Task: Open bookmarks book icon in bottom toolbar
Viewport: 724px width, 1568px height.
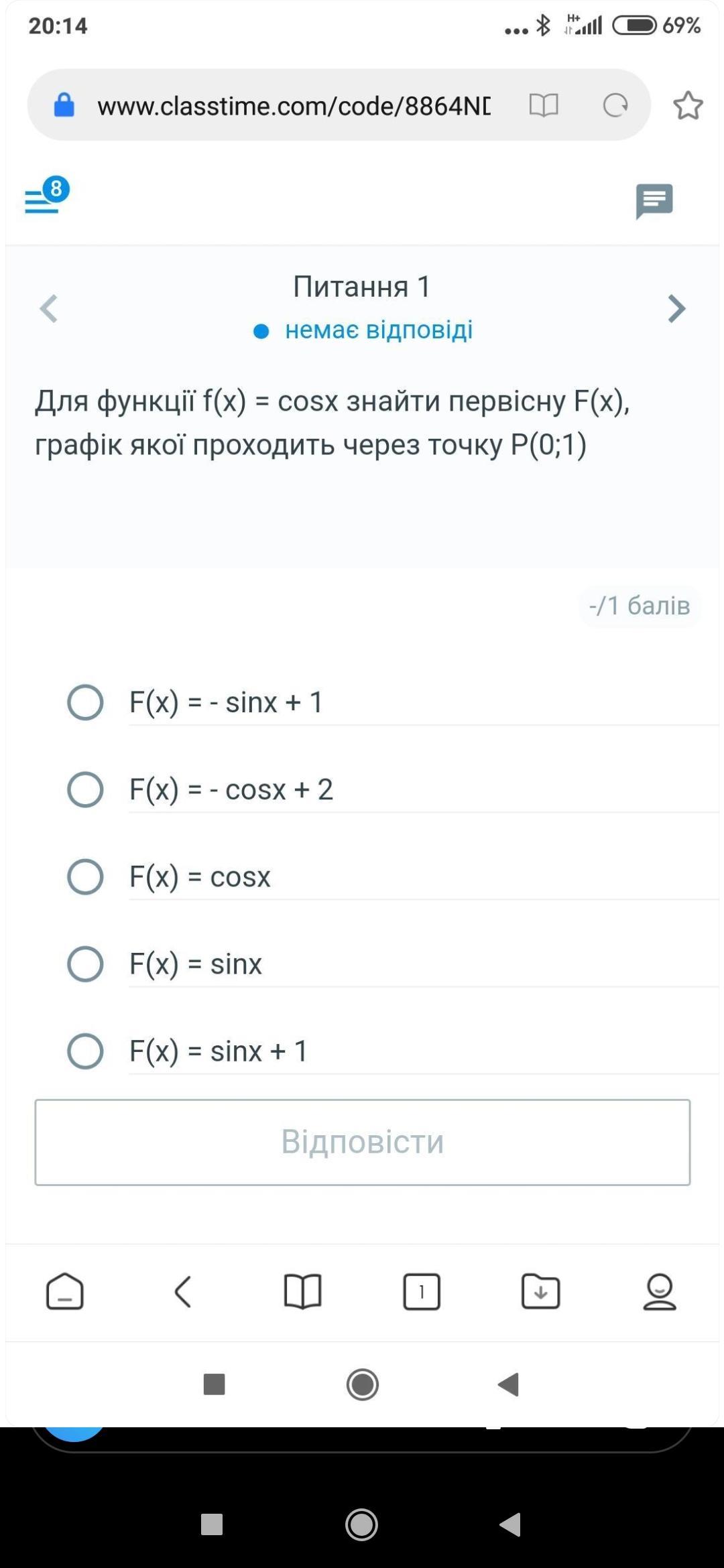Action: coord(302,1291)
